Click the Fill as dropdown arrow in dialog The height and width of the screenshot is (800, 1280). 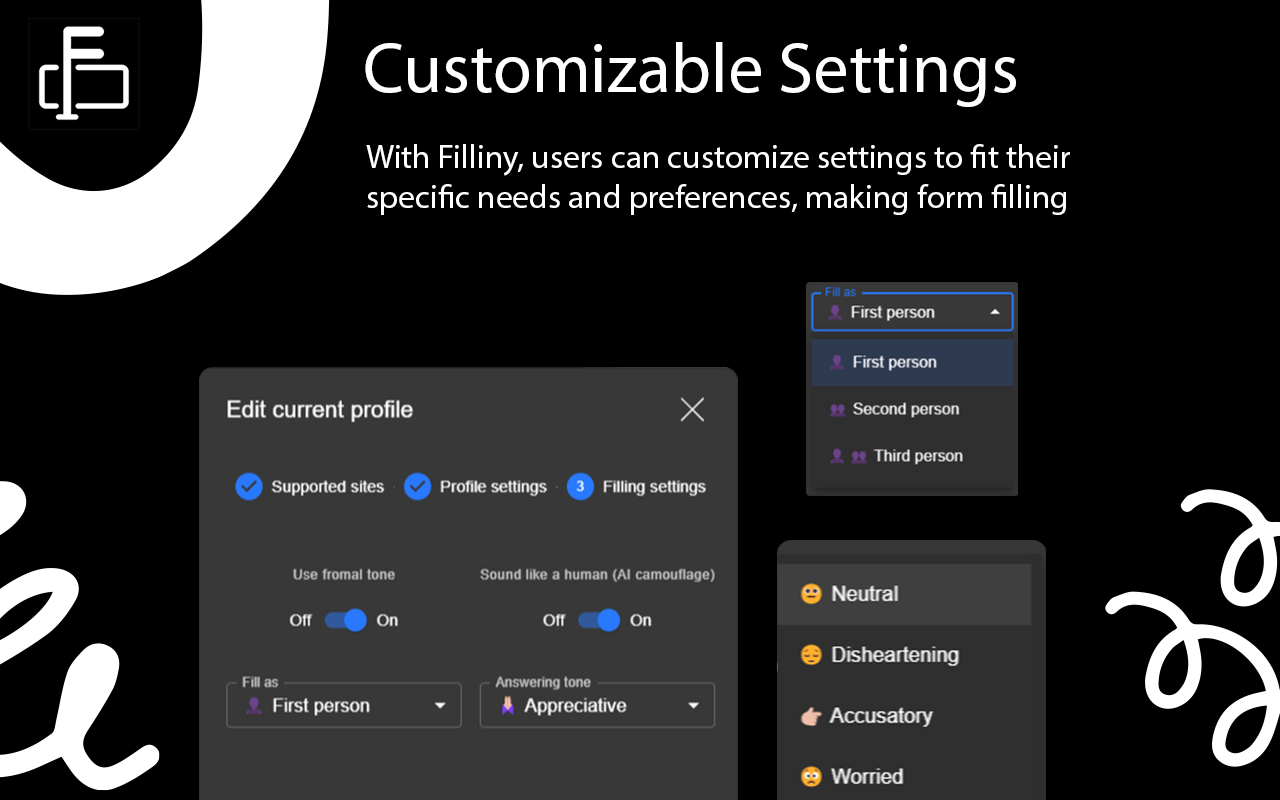(x=440, y=706)
